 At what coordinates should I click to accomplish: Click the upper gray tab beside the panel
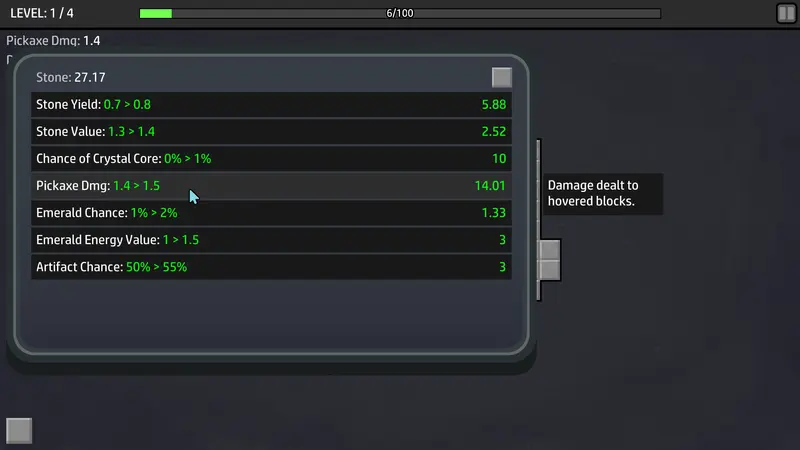550,250
